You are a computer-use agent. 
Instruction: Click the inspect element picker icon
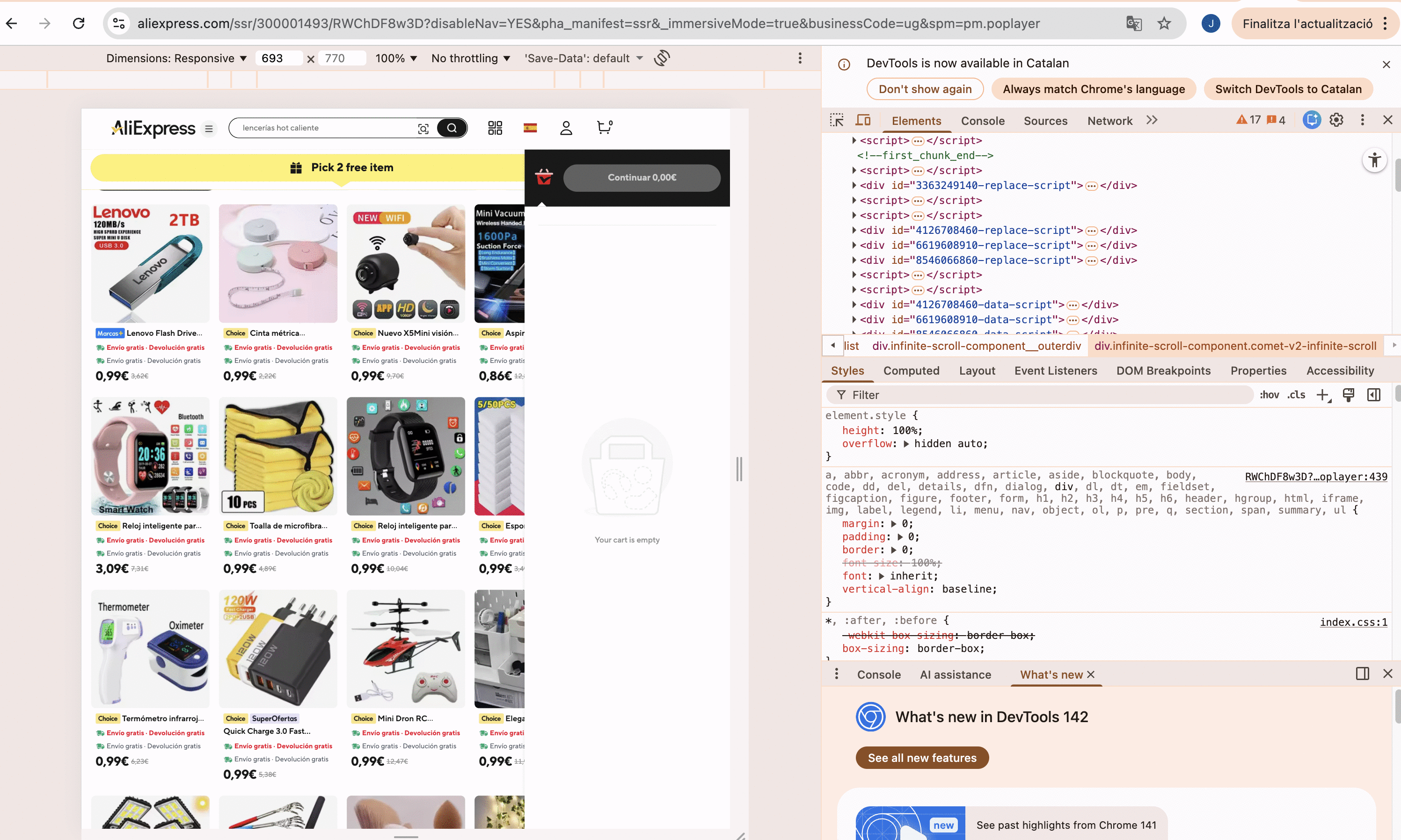point(836,120)
